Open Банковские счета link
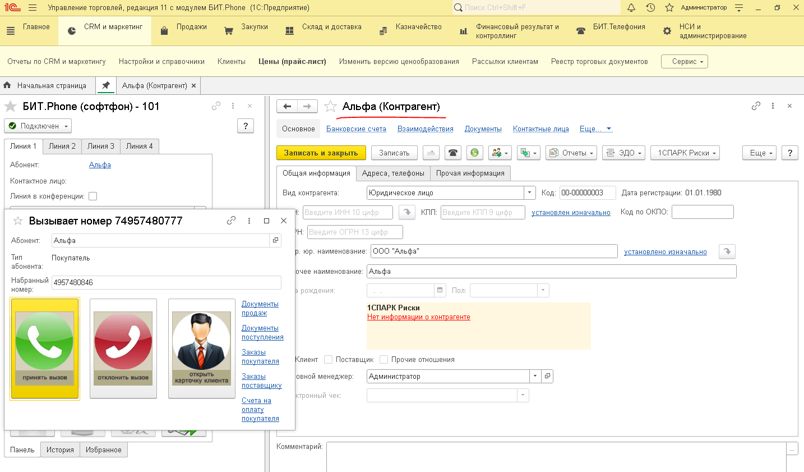The width and height of the screenshot is (804, 472). (356, 129)
